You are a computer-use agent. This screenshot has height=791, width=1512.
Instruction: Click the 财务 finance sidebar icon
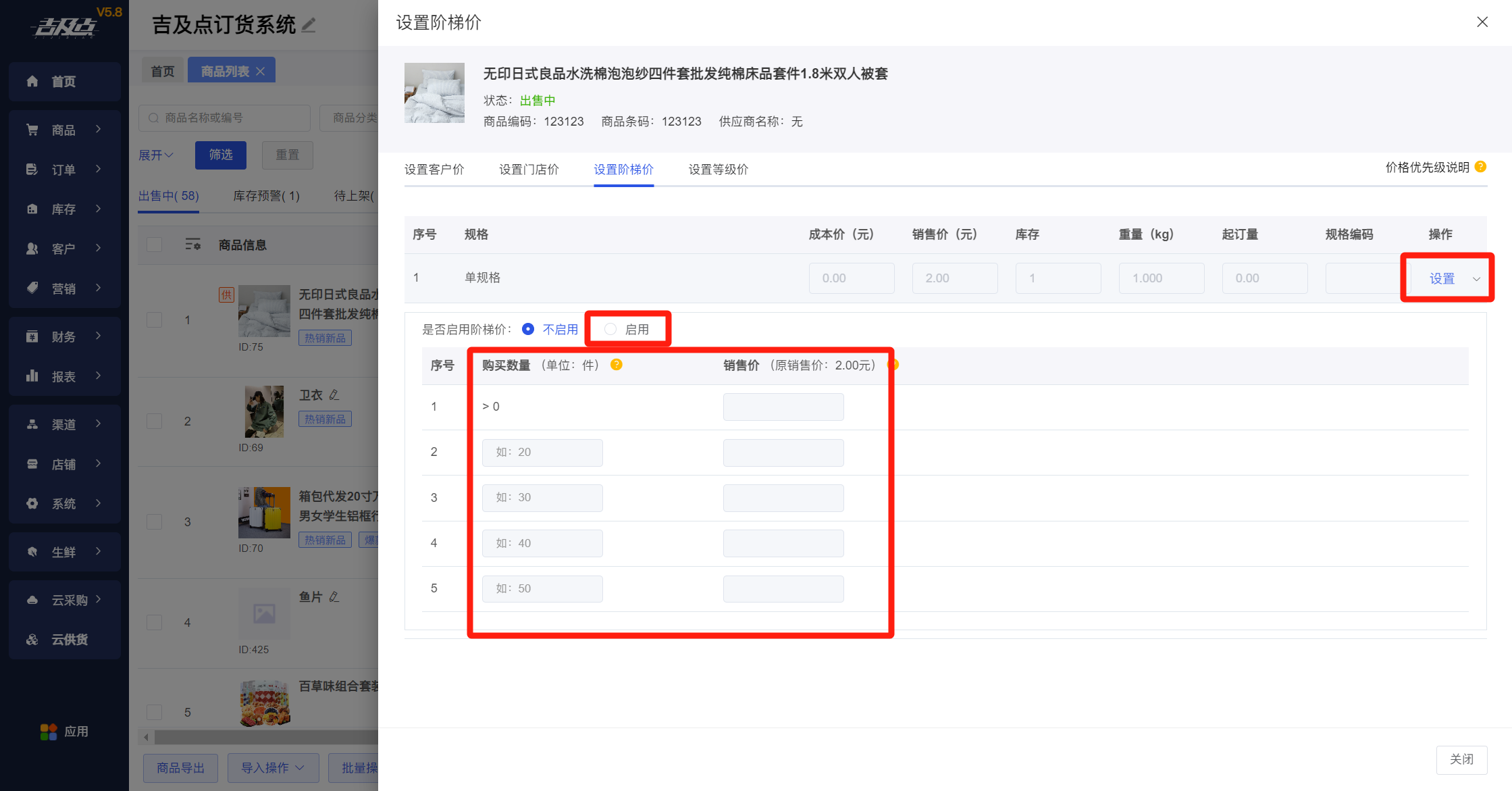pos(32,336)
